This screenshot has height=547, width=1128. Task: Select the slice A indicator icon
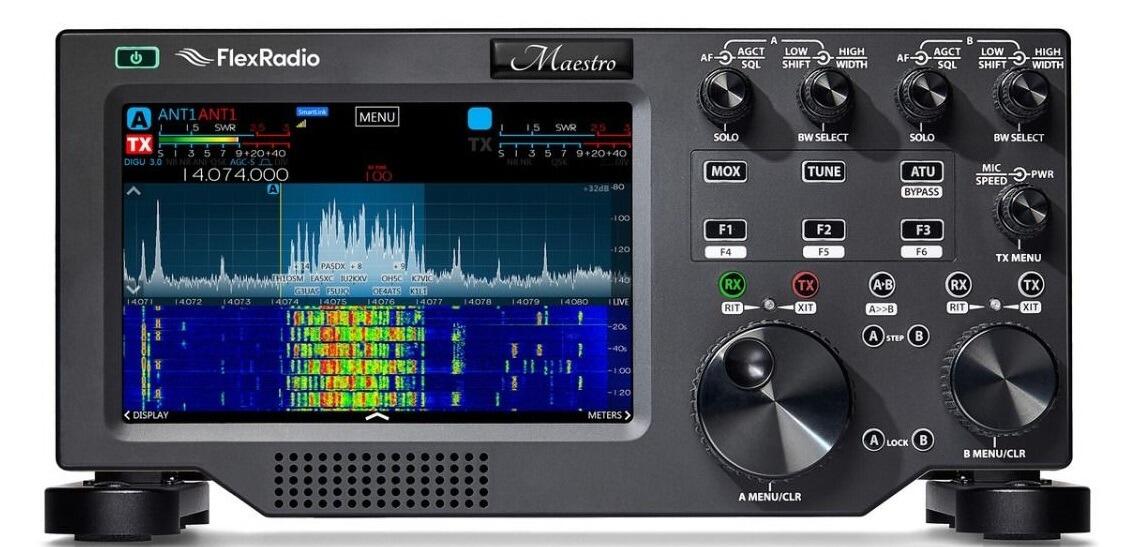(138, 118)
